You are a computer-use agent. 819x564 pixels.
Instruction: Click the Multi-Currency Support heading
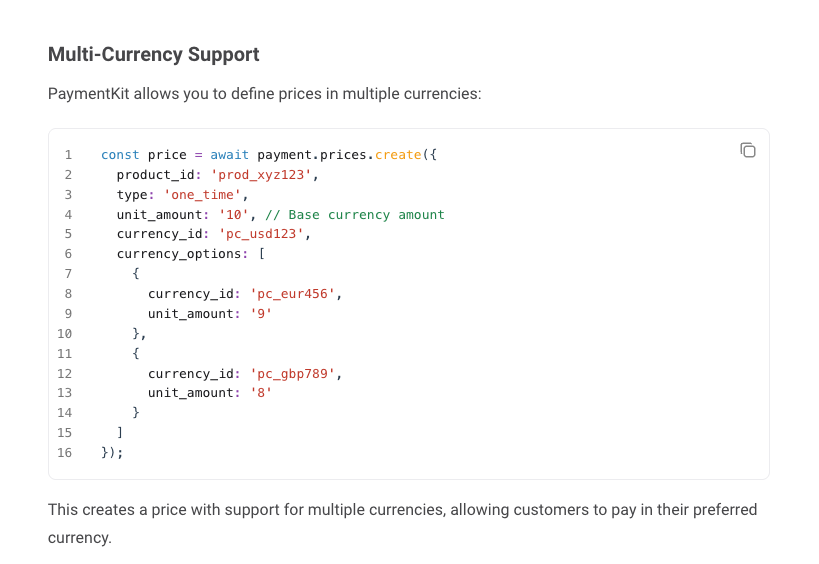[x=154, y=54]
